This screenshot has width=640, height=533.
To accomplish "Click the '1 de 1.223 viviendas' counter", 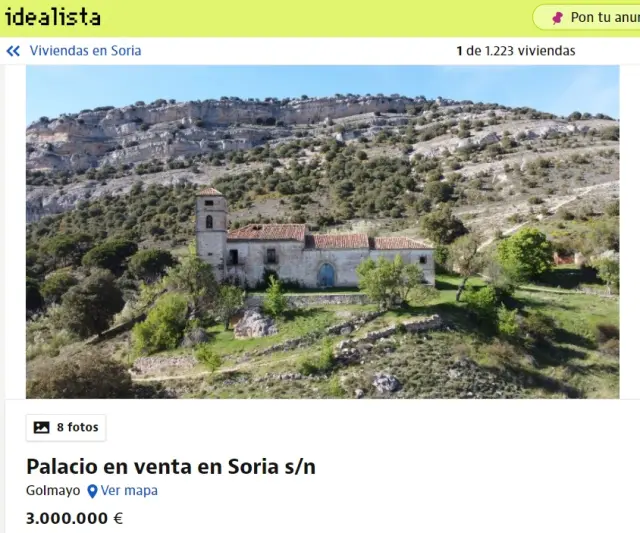I will [516, 51].
